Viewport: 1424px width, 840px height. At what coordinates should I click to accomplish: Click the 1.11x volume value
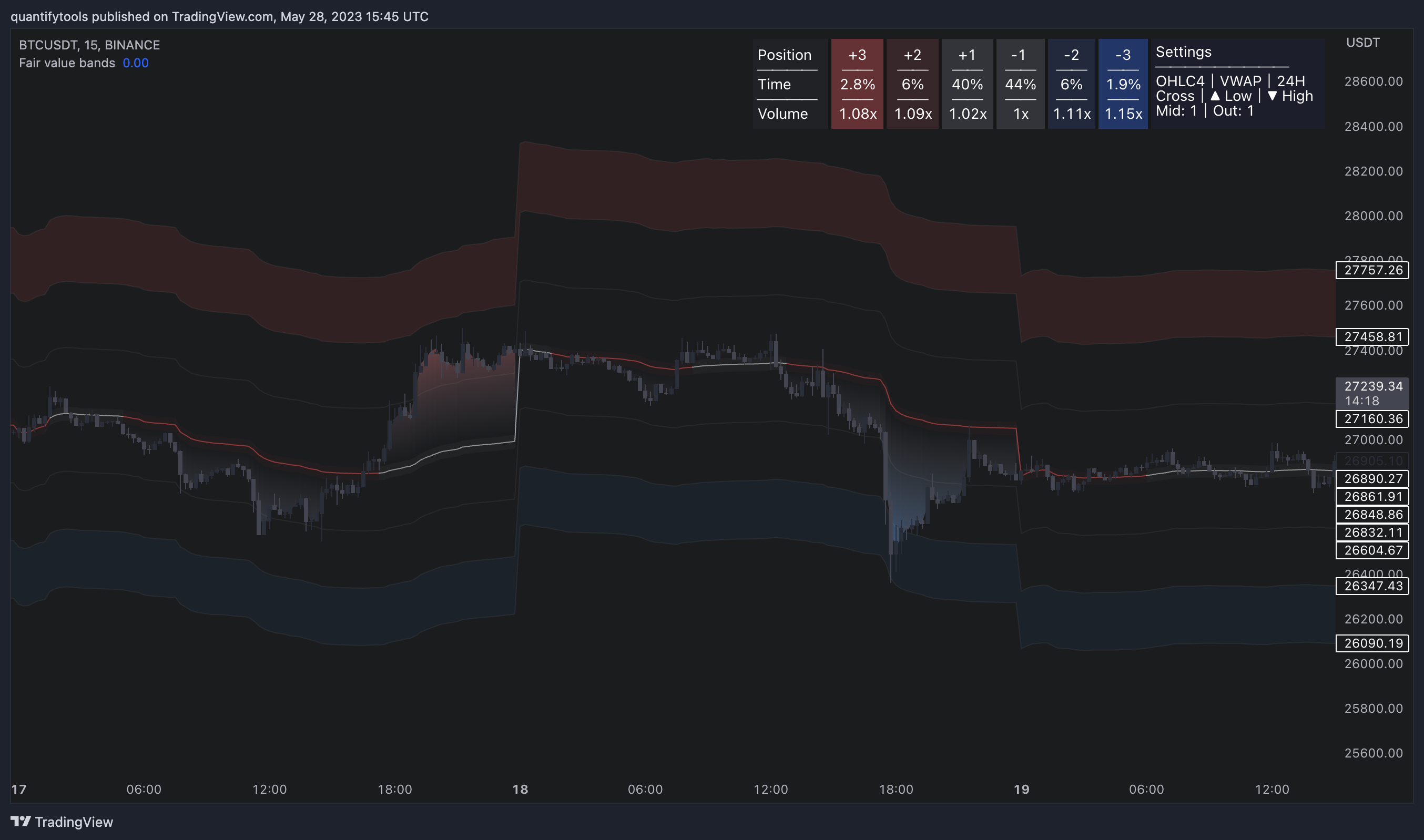click(x=1072, y=114)
